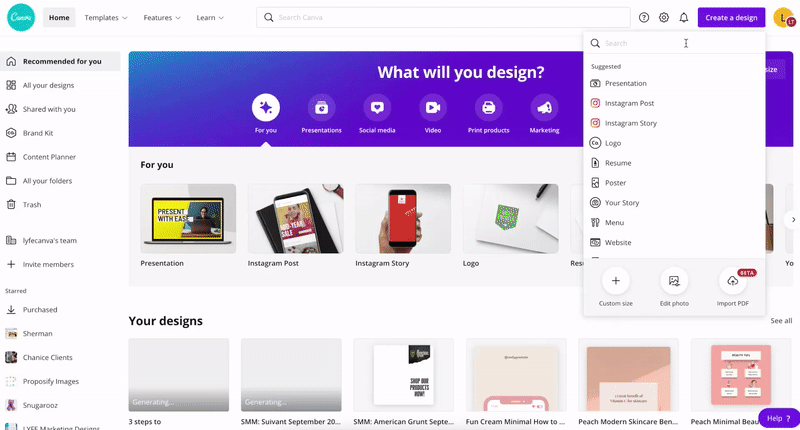Choose Your Story in suggested list
The image size is (800, 430).
[x=674, y=203]
